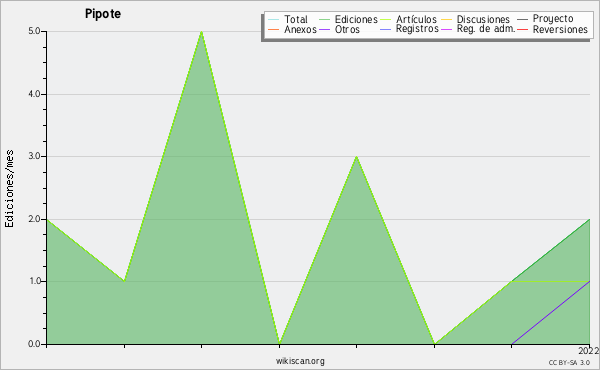Image resolution: width=600 pixels, height=370 pixels.
Task: Click the 0.0 y-axis value
Action: (34, 344)
